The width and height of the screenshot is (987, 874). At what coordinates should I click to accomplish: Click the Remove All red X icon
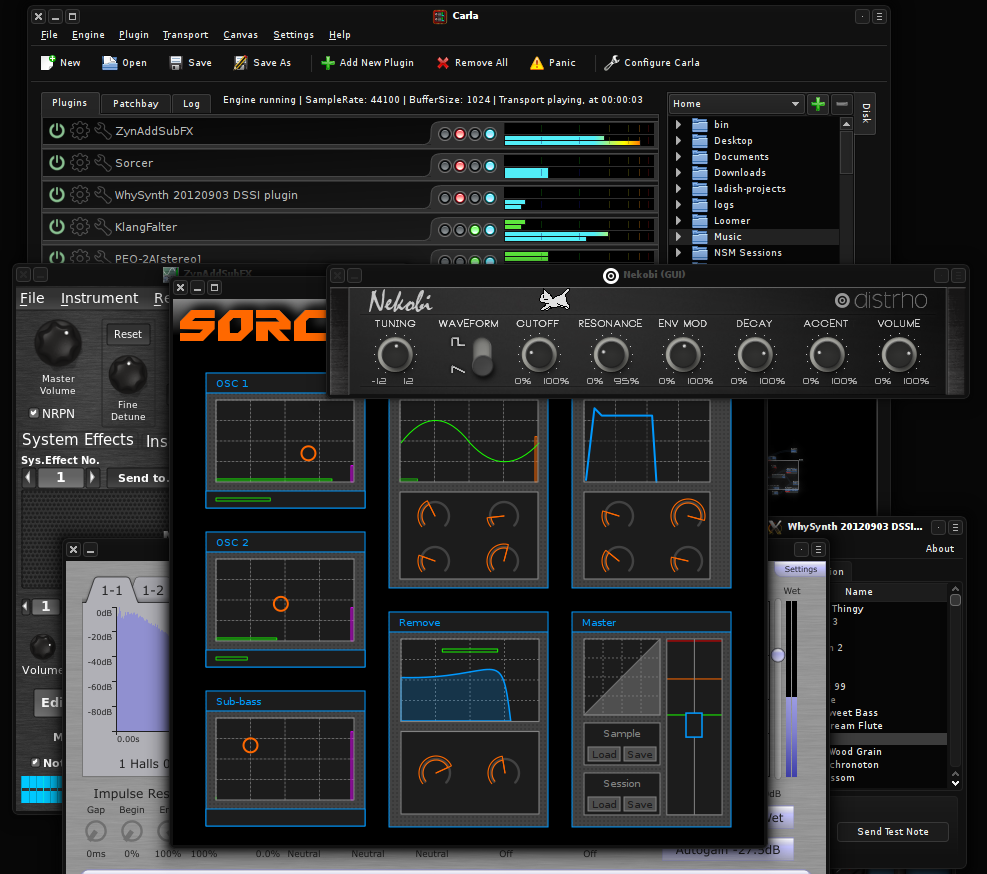click(443, 63)
